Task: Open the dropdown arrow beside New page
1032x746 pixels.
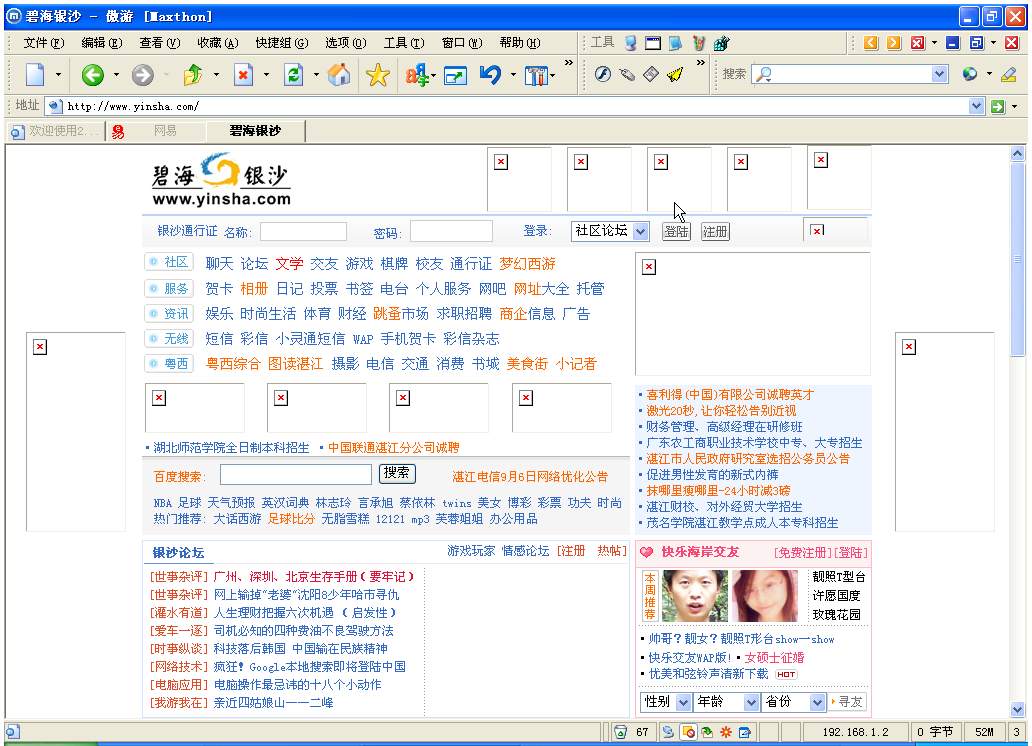Action: (58, 75)
